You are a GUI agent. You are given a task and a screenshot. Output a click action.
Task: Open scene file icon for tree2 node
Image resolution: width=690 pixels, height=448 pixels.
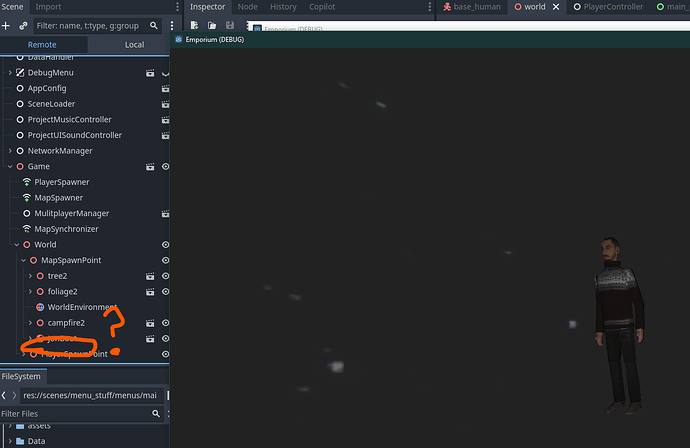pos(150,276)
